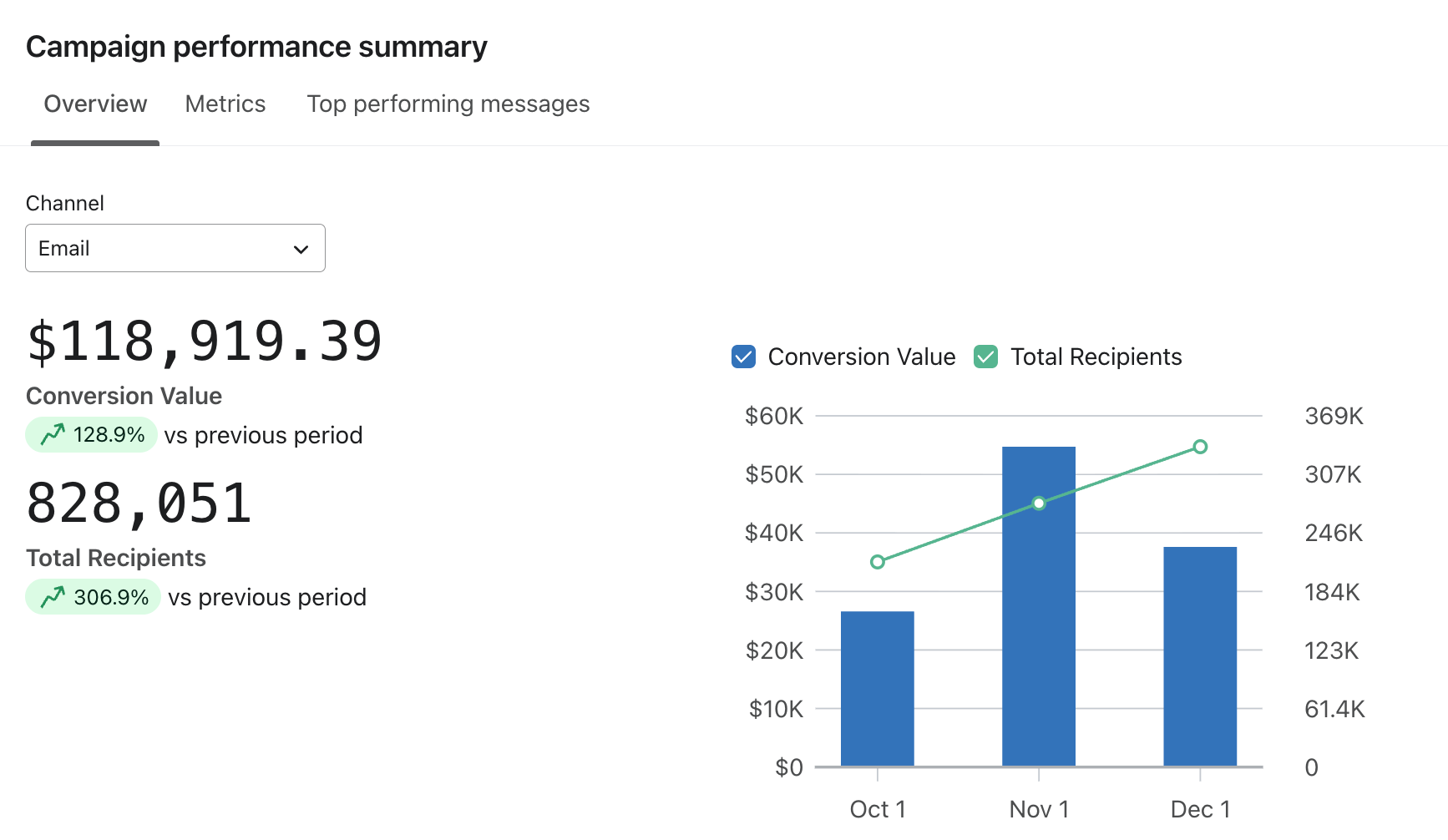Click the Conversion Value legend label

(x=861, y=357)
